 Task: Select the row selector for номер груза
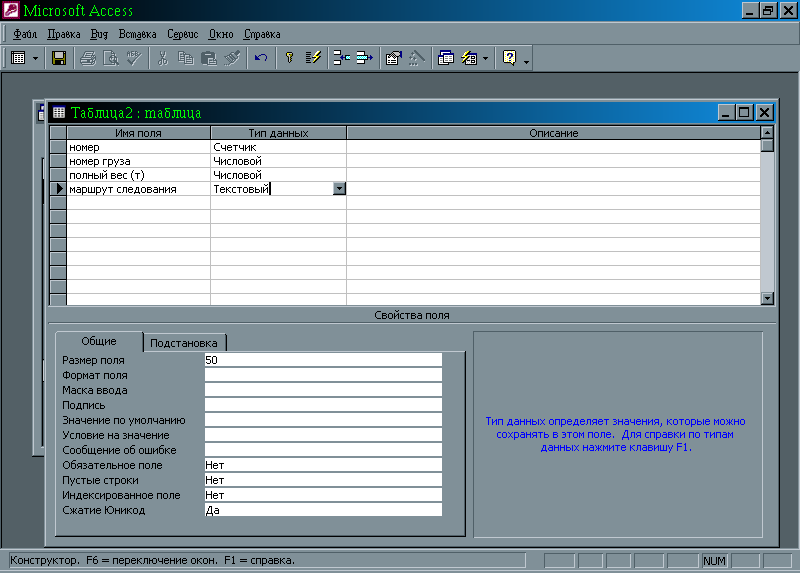coord(58,160)
